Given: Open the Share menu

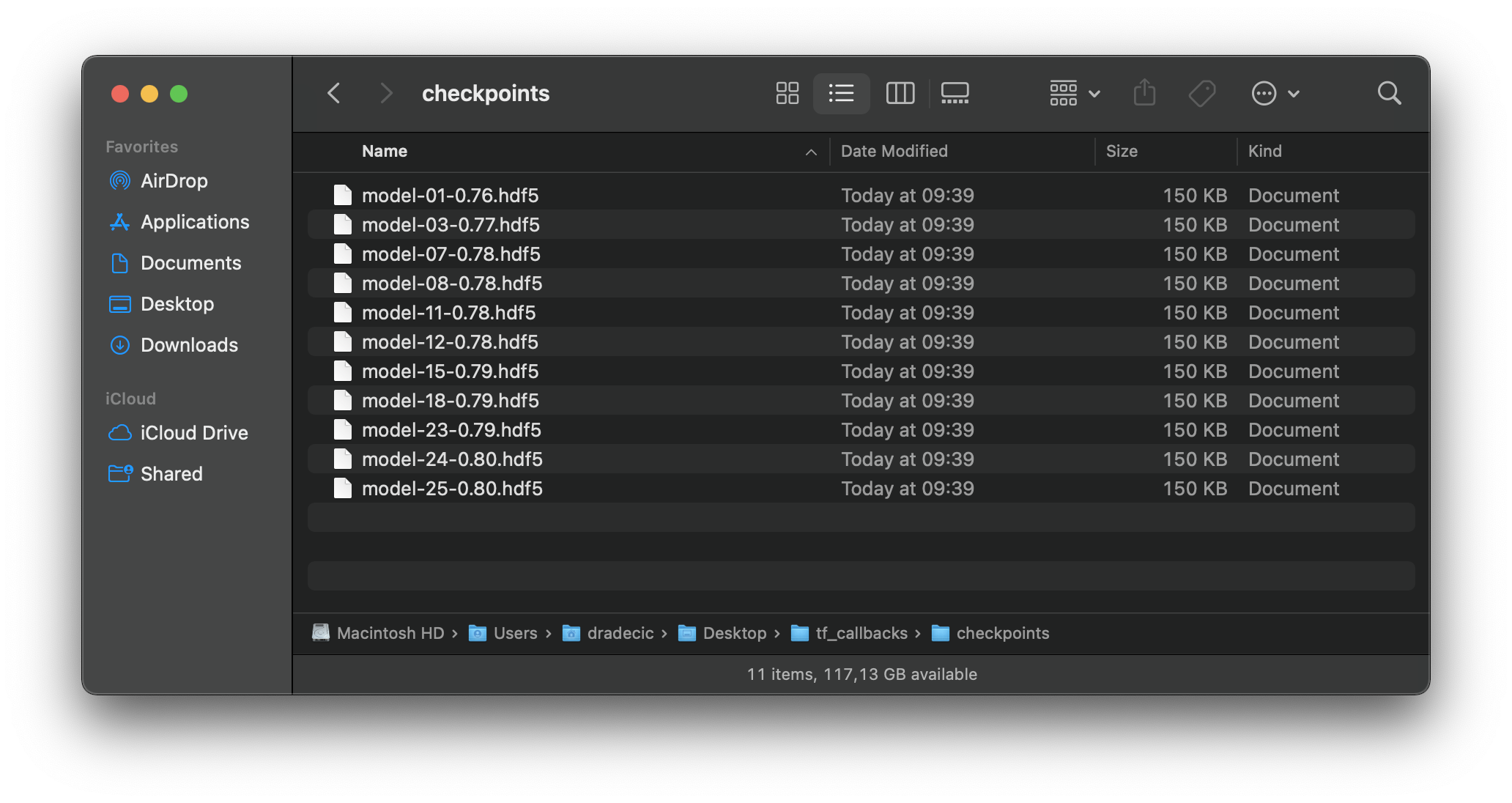Looking at the screenshot, I should pos(1144,93).
